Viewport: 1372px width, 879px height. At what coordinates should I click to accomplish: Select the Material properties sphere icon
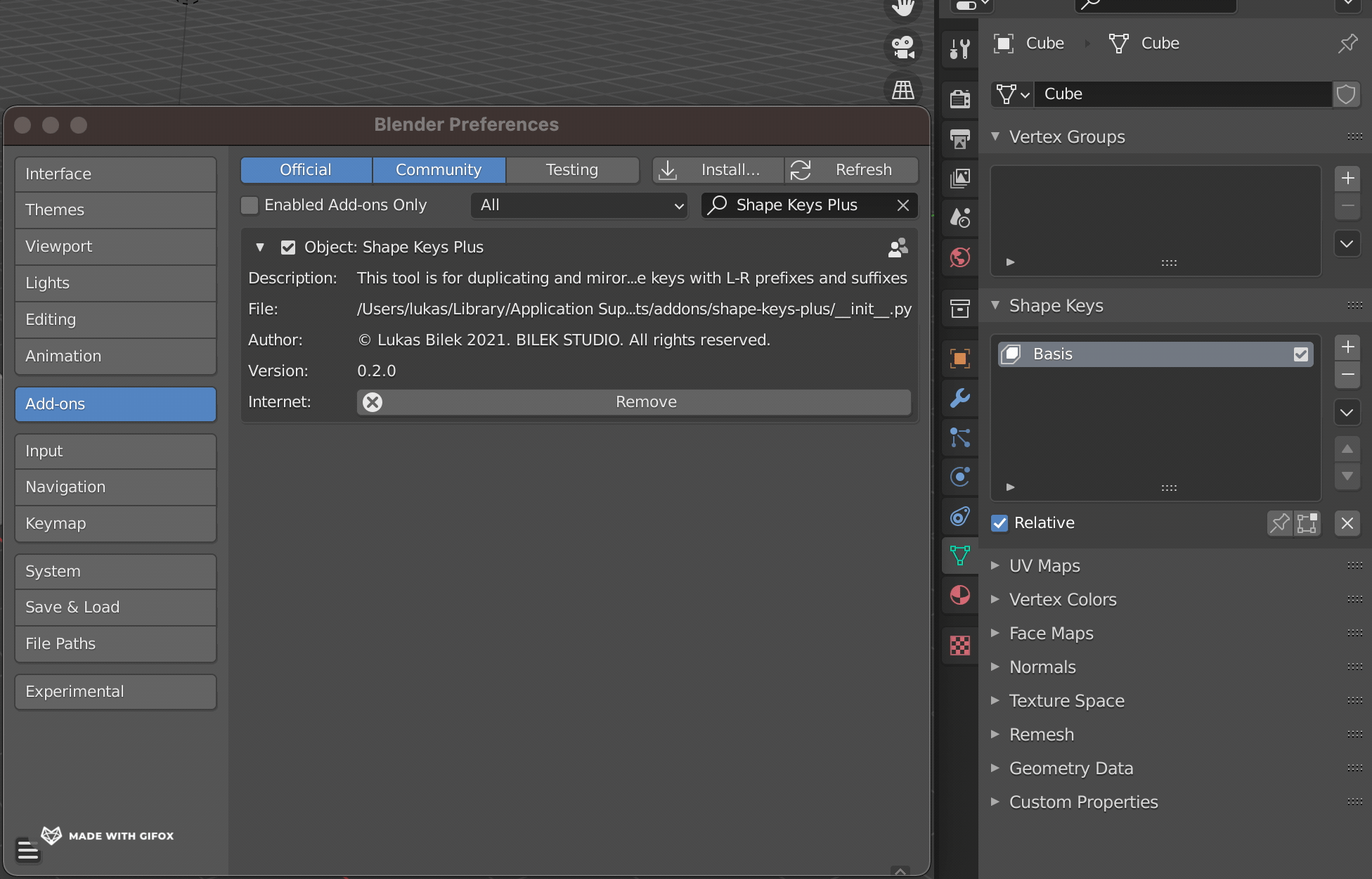pos(959,594)
